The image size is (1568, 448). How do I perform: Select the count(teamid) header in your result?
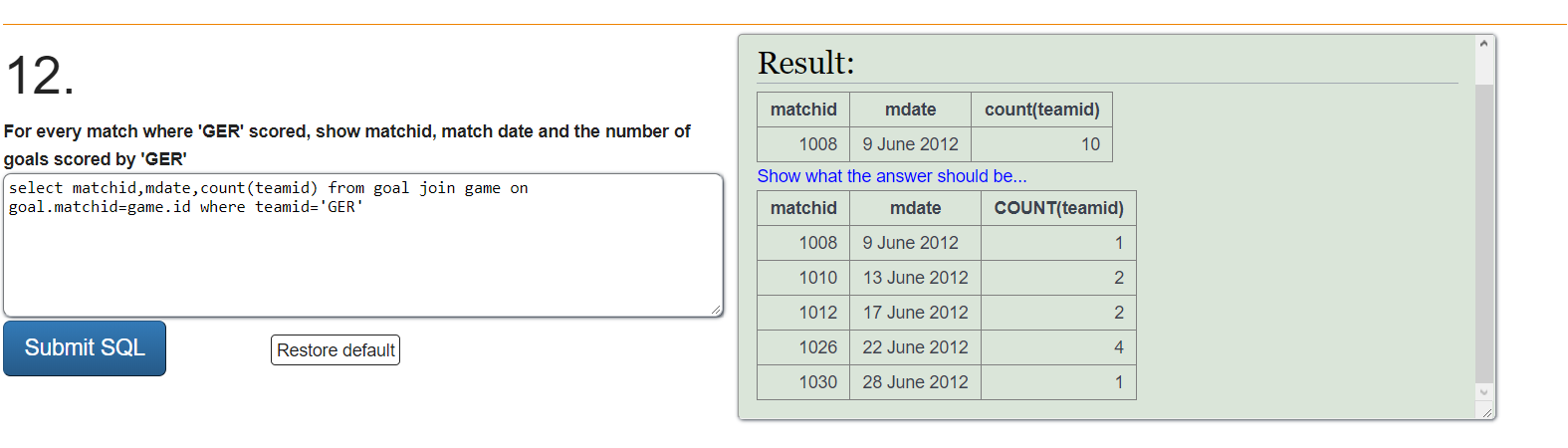point(1041,110)
